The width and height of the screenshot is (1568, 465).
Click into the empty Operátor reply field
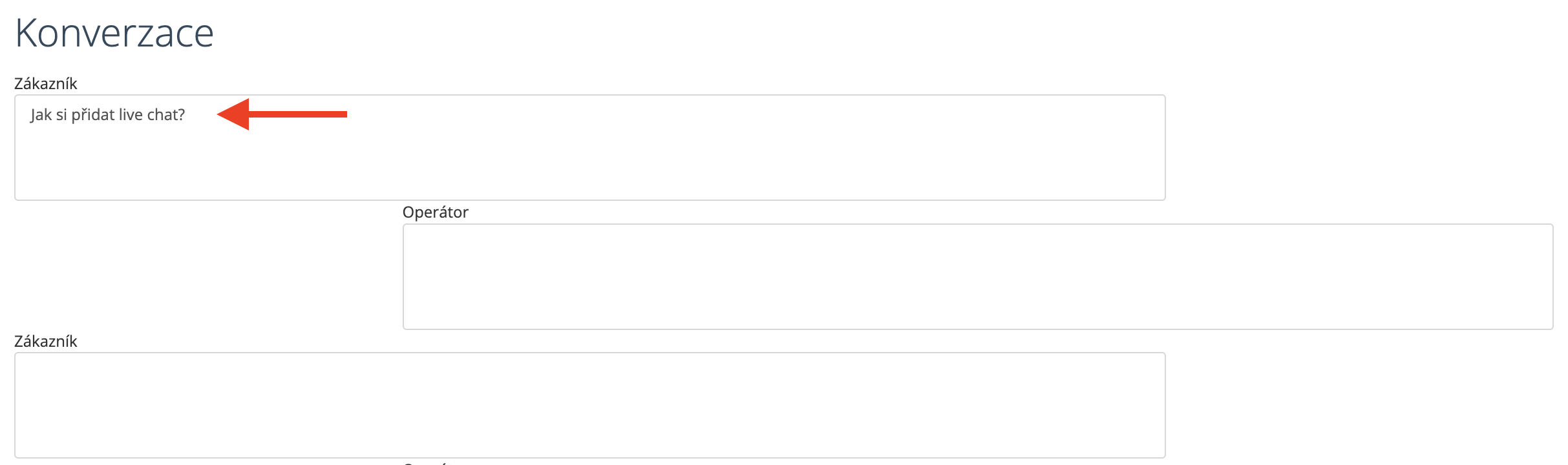[977, 276]
